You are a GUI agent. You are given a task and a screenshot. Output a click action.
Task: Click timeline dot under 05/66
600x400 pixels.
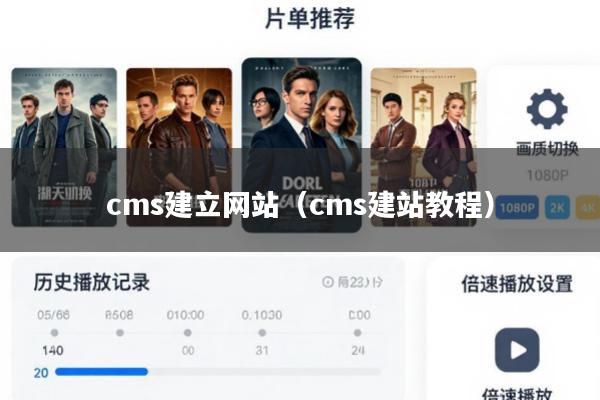(54, 333)
